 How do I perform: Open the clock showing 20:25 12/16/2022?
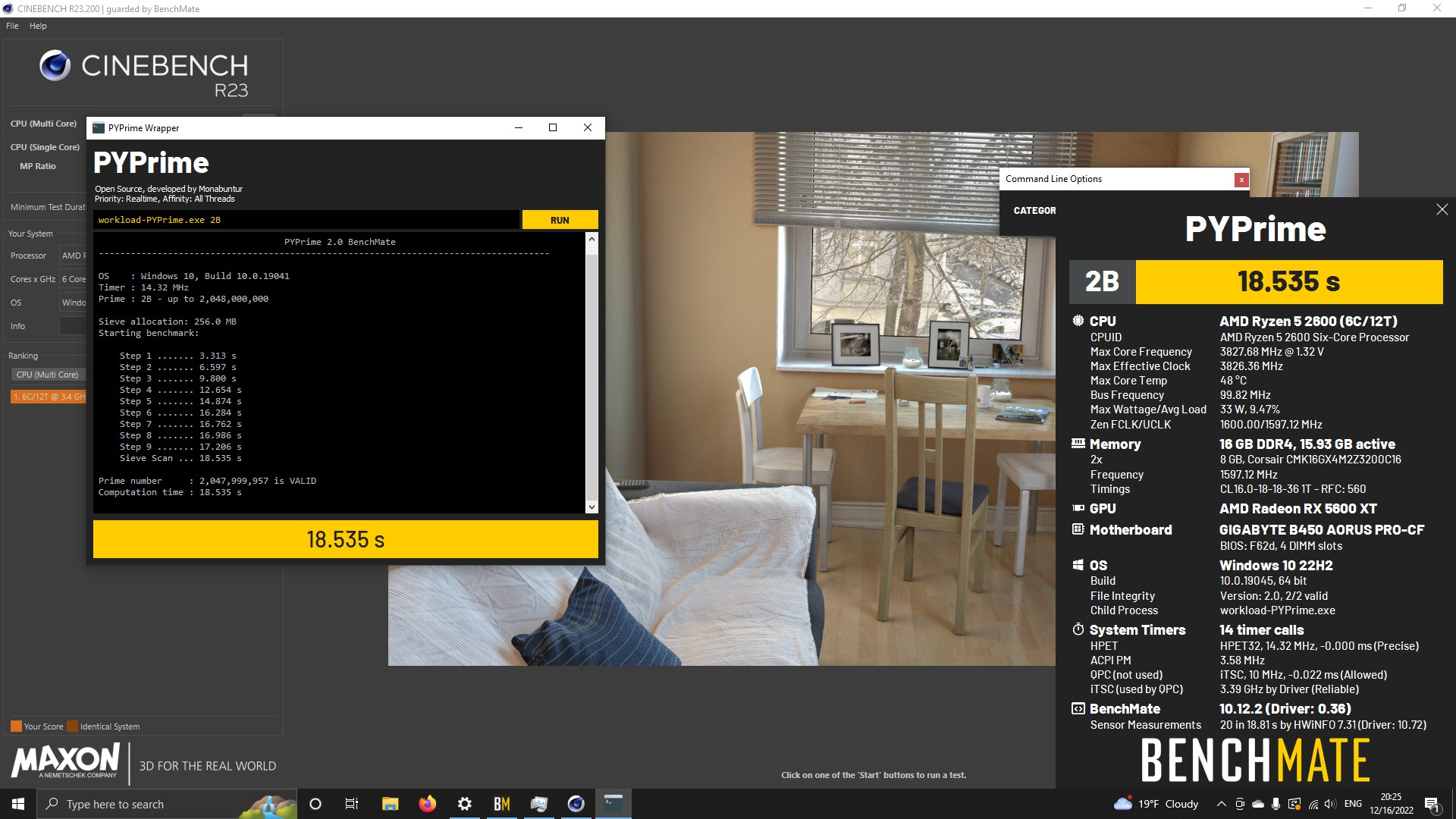[x=1391, y=804]
